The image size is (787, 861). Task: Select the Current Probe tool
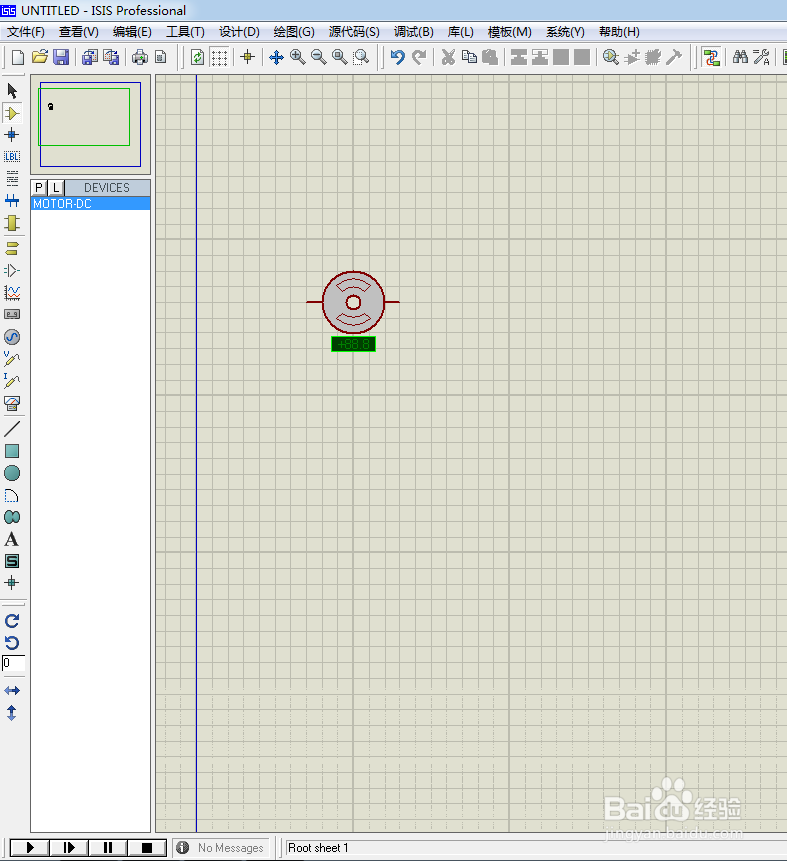[x=12, y=381]
